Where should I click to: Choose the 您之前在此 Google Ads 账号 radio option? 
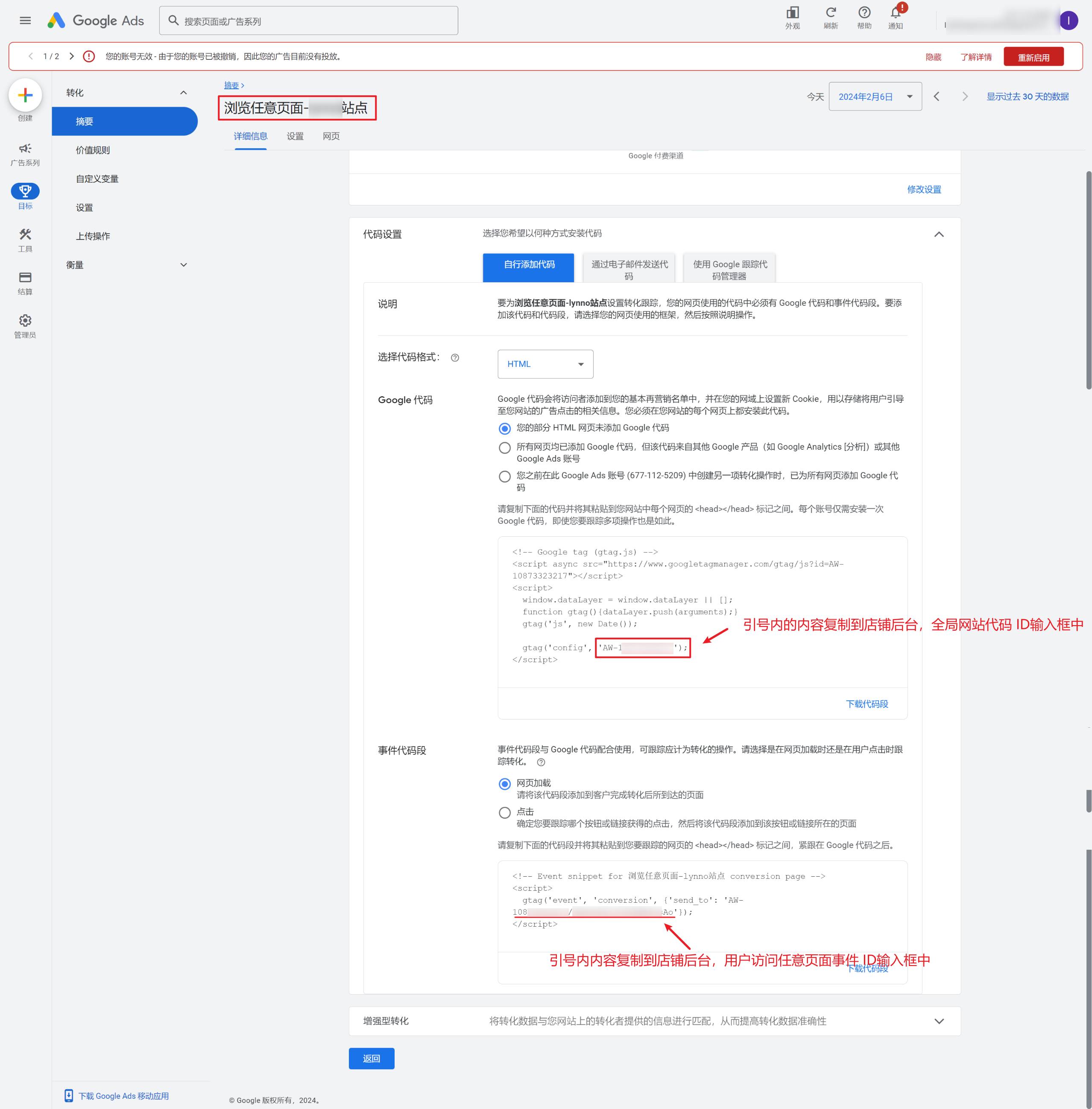pyautogui.click(x=505, y=477)
